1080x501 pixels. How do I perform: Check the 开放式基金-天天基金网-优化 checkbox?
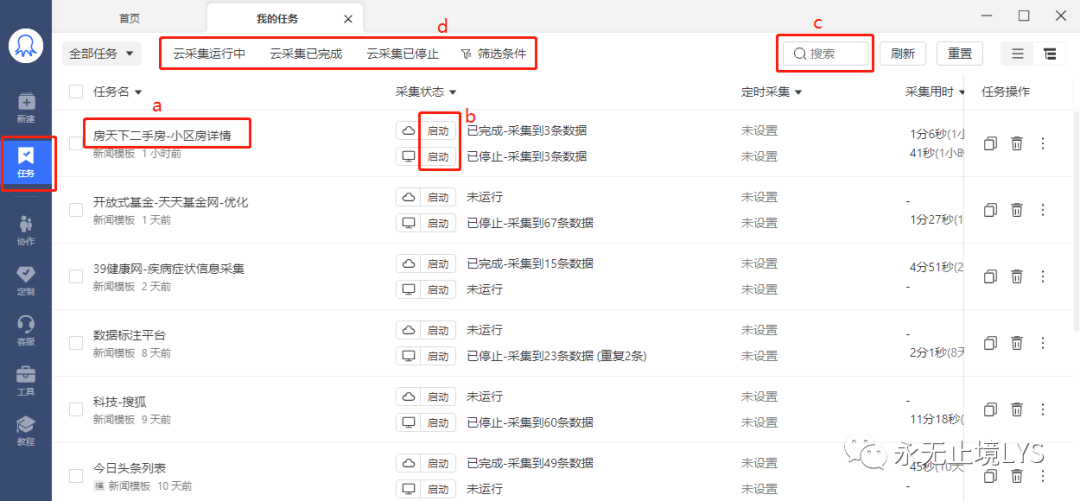(76, 210)
